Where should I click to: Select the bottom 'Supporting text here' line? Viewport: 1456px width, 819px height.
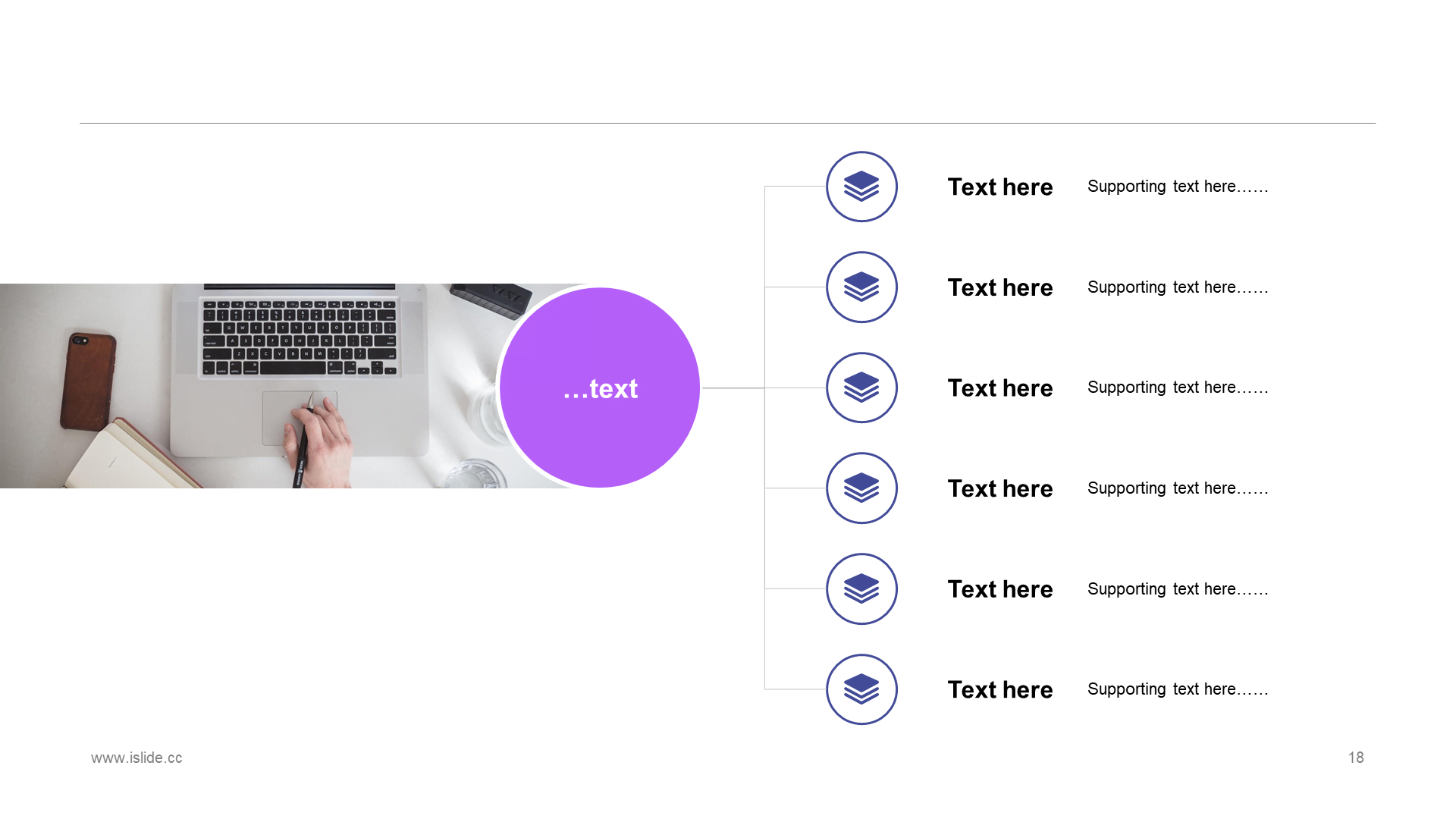[x=1178, y=689]
